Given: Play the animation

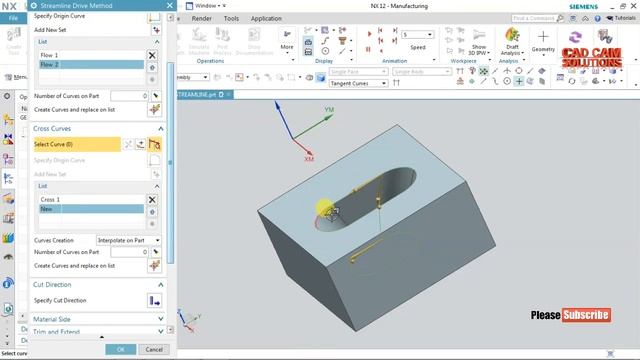Looking at the screenshot, I should (x=369, y=34).
